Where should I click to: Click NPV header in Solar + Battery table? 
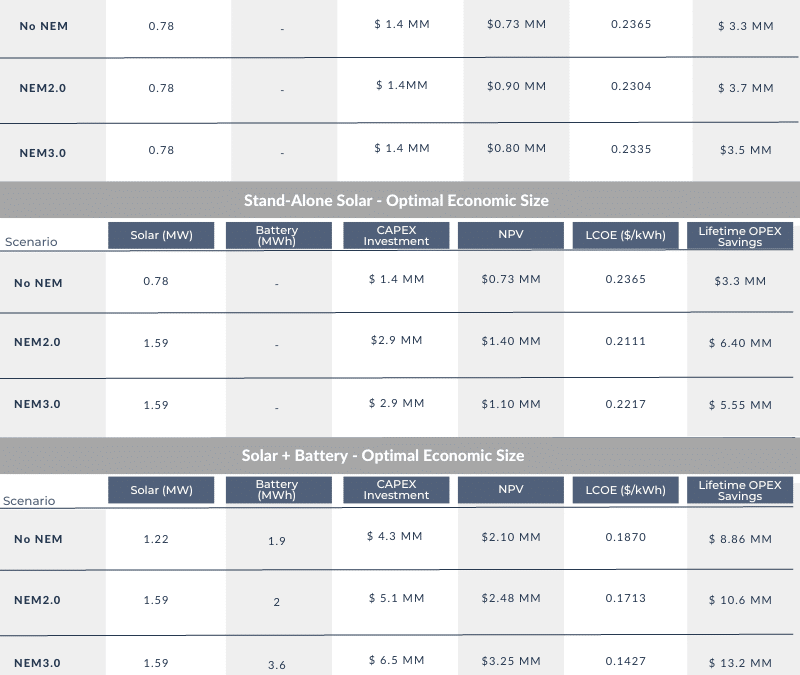[x=512, y=490]
